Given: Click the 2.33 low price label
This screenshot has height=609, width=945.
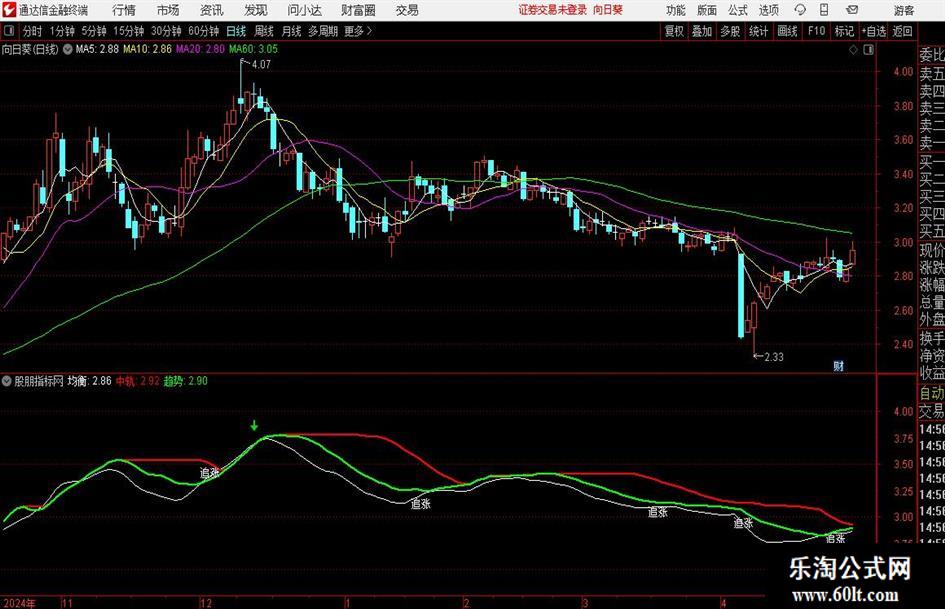Looking at the screenshot, I should 774,357.
